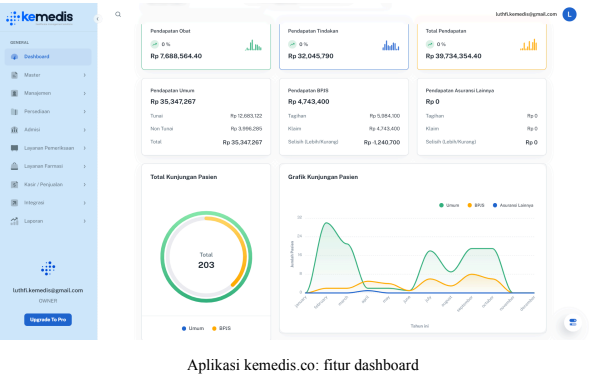Click the Laporan chart icon
Screen dimensions: 589x377
pos(14,221)
